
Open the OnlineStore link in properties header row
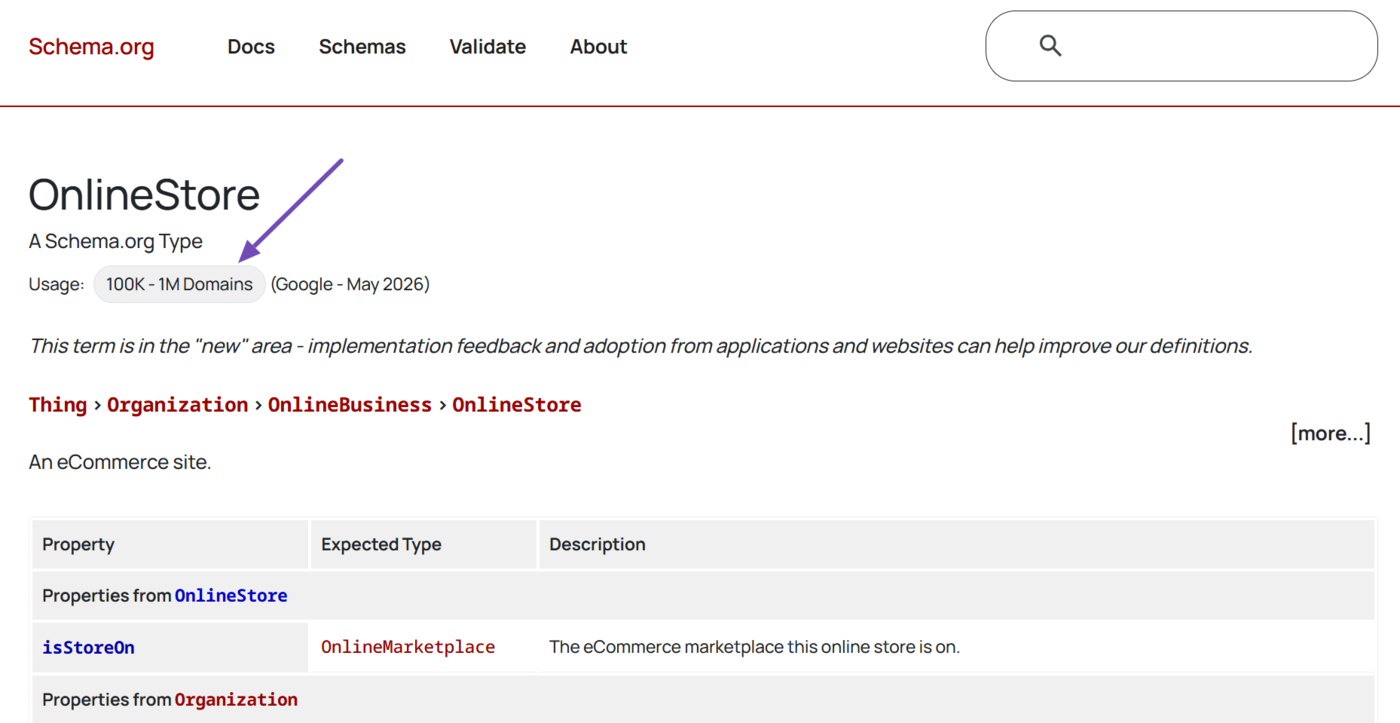click(231, 595)
